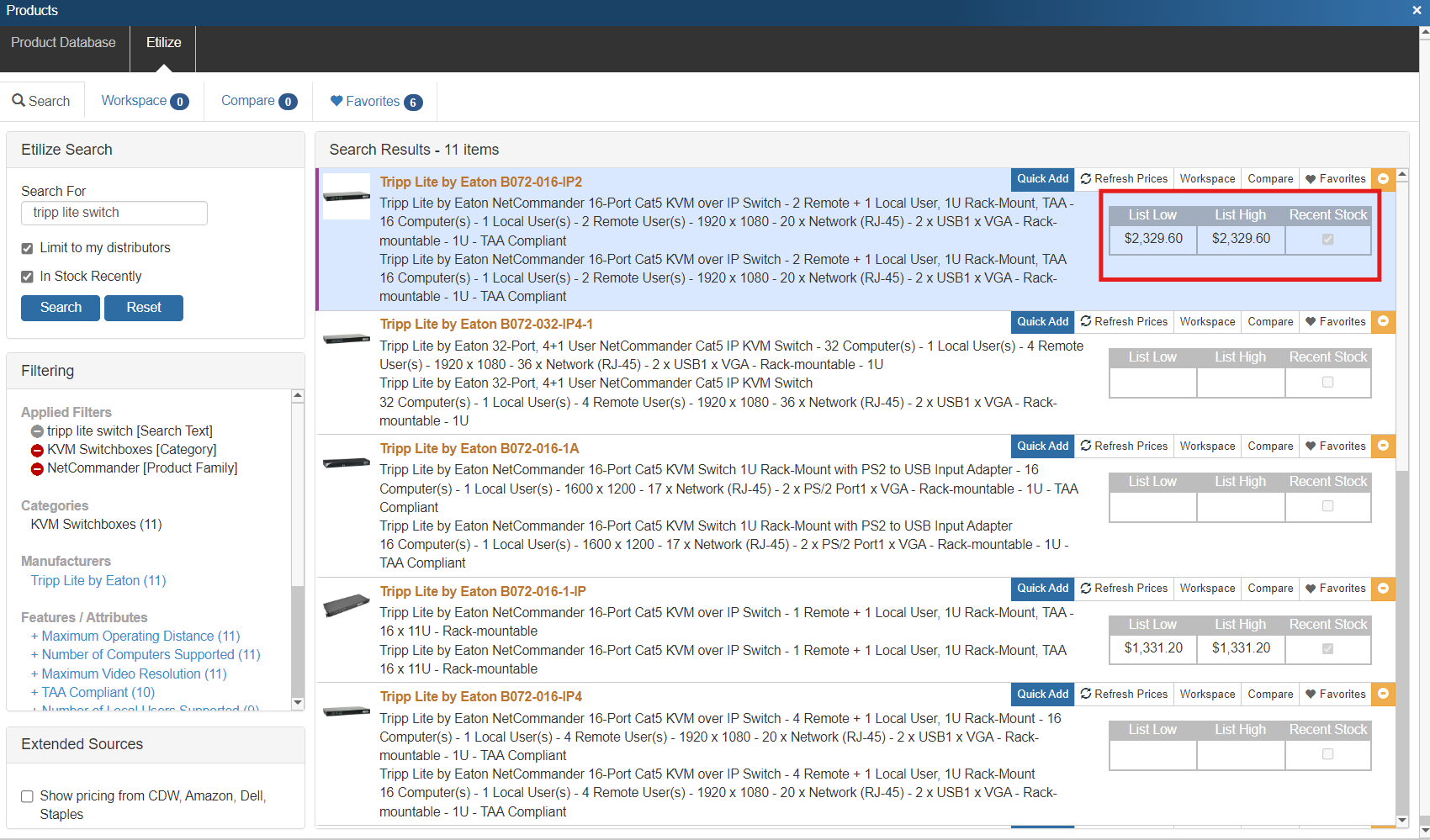Quick Add the B072-032-IP4-1 product
The width and height of the screenshot is (1430, 840).
pyautogui.click(x=1042, y=322)
